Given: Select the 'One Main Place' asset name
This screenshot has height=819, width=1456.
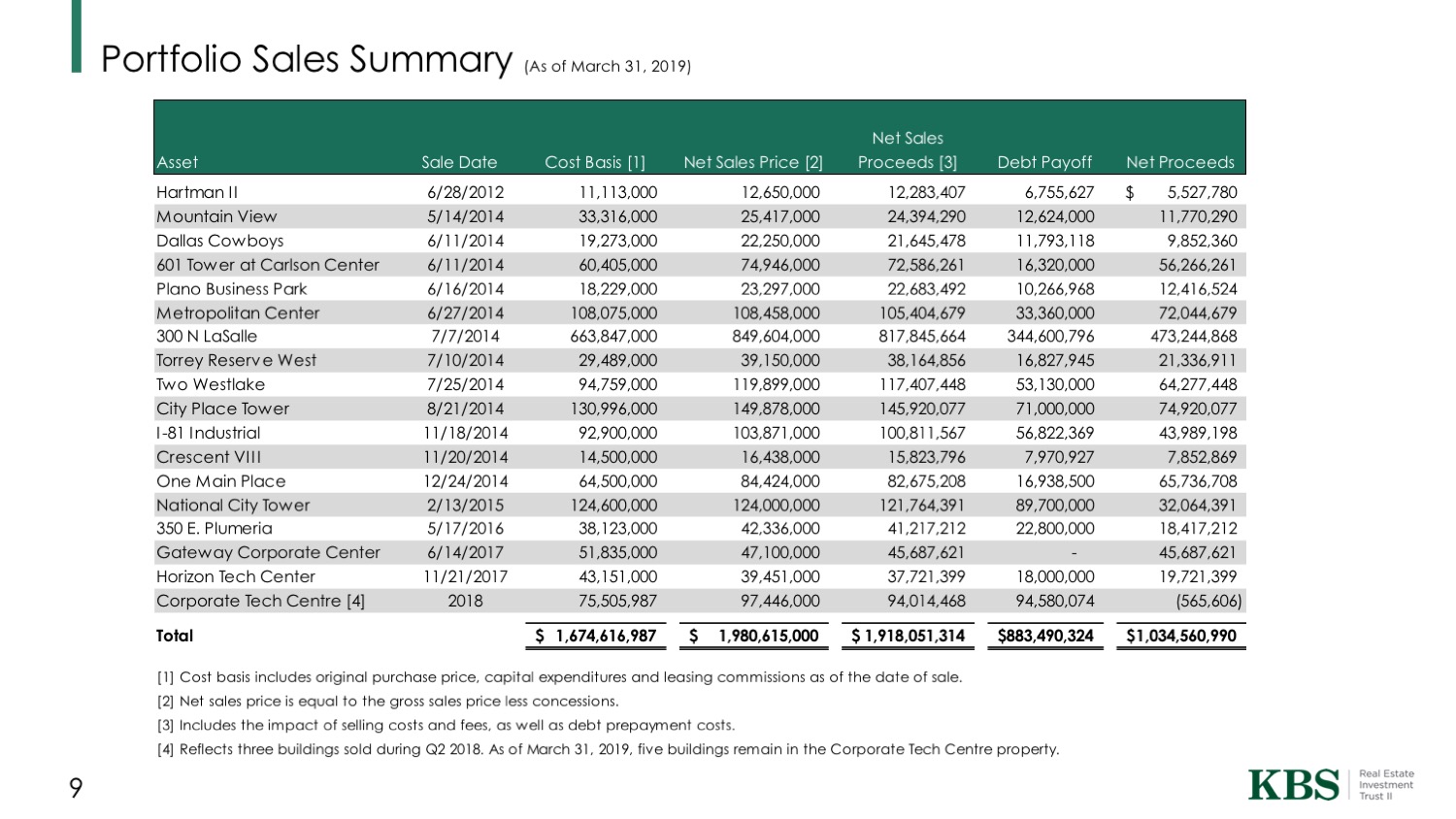Looking at the screenshot, I should 221,481.
